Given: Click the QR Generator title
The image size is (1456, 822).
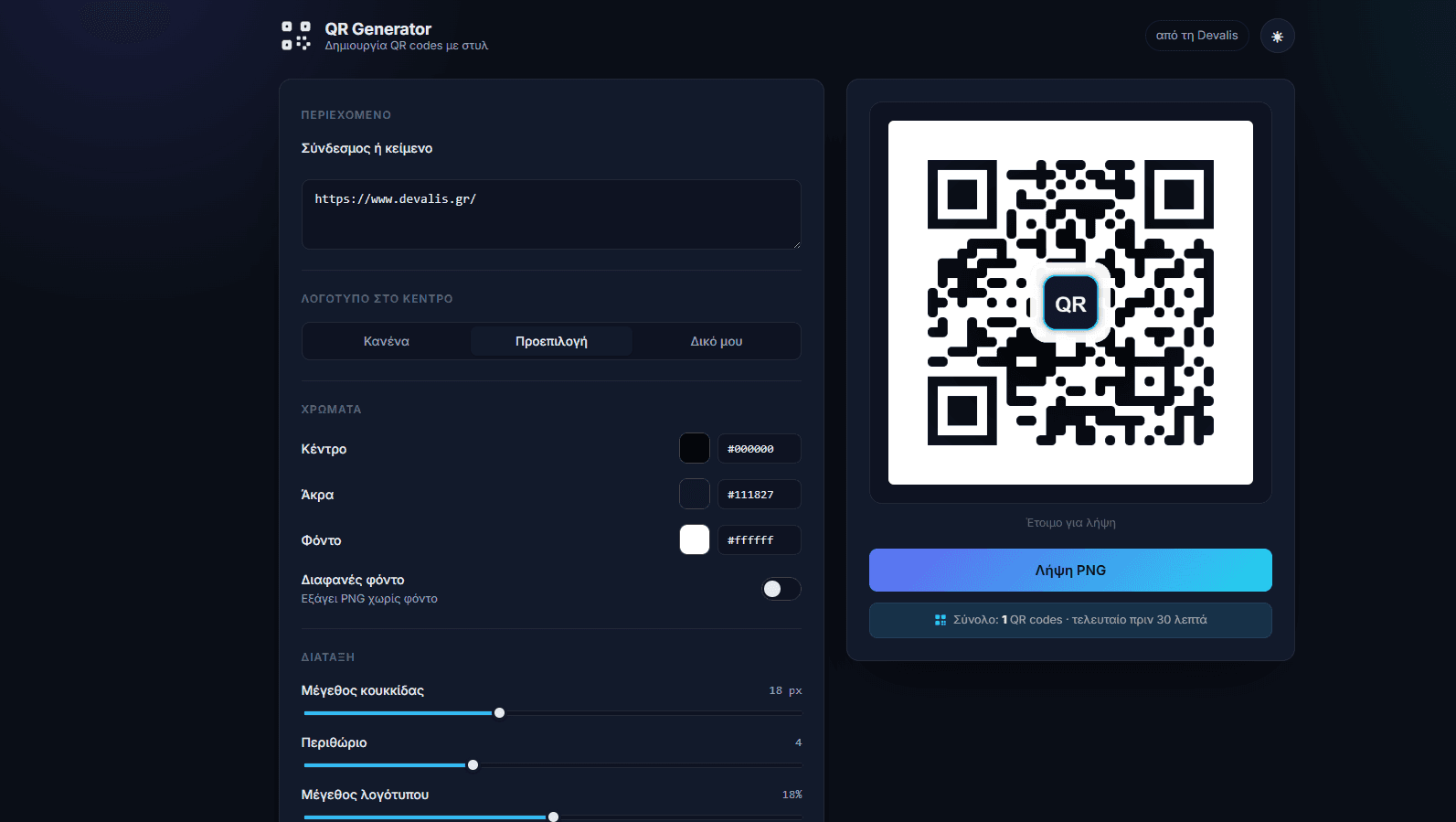Looking at the screenshot, I should tap(377, 29).
